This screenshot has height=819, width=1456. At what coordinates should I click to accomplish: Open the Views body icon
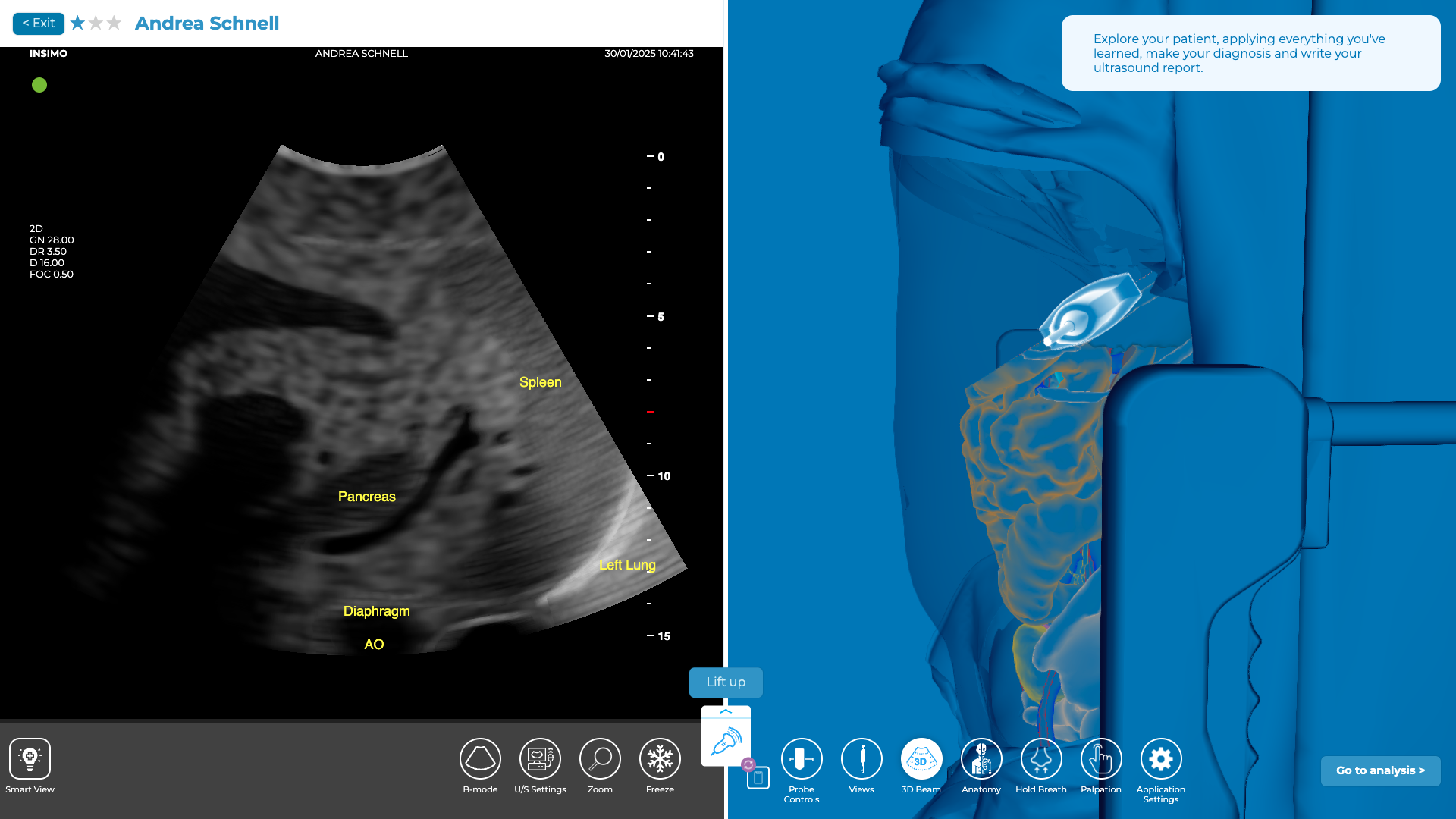coord(861,758)
